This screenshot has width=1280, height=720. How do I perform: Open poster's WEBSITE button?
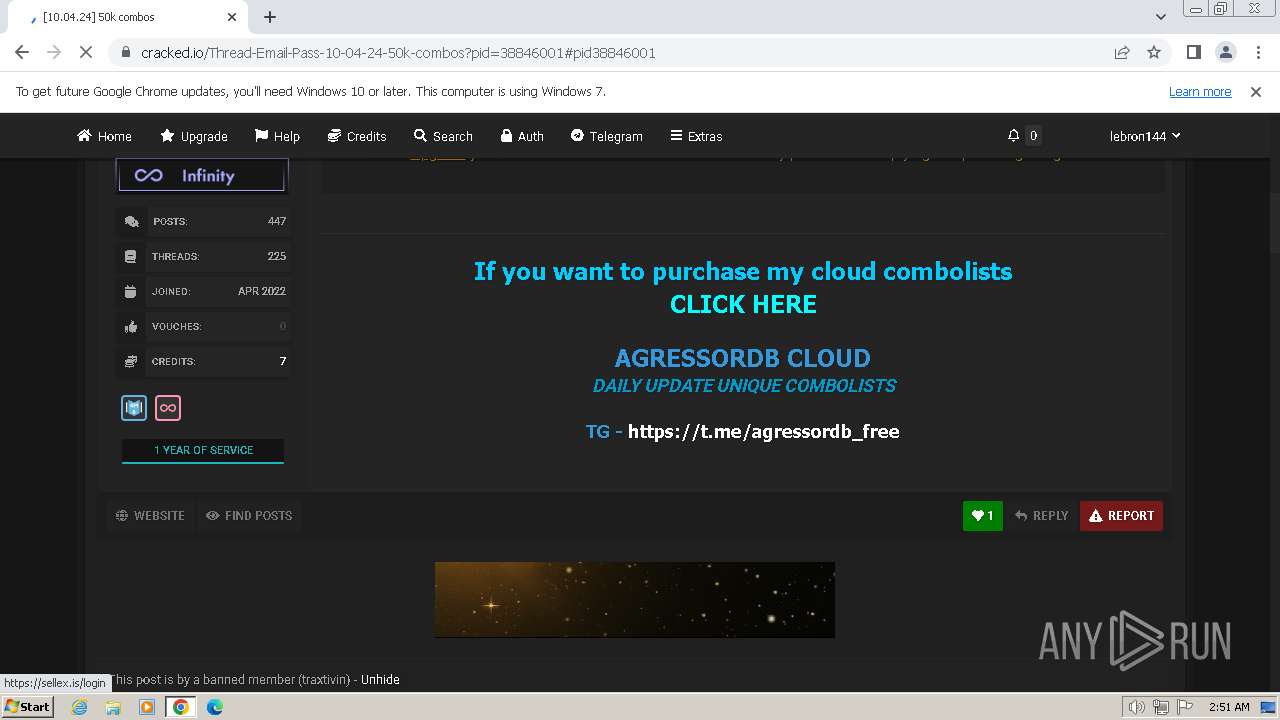coord(150,516)
